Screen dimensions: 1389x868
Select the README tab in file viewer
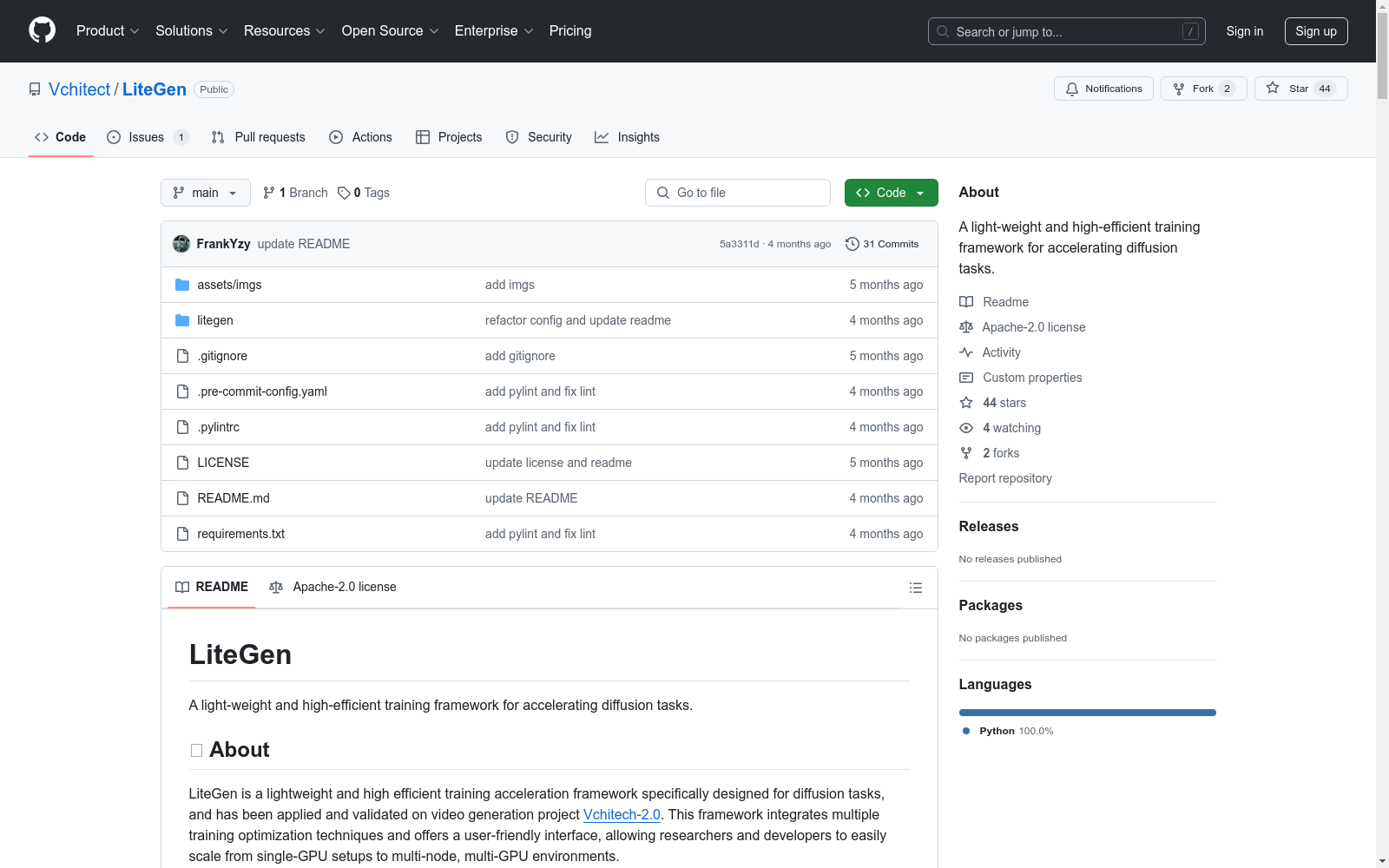(212, 588)
